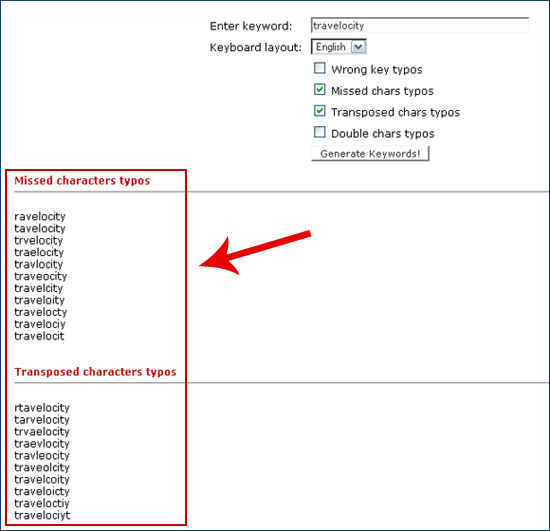Click the Missed characters typos heading
The height and width of the screenshot is (531, 550).
click(82, 181)
